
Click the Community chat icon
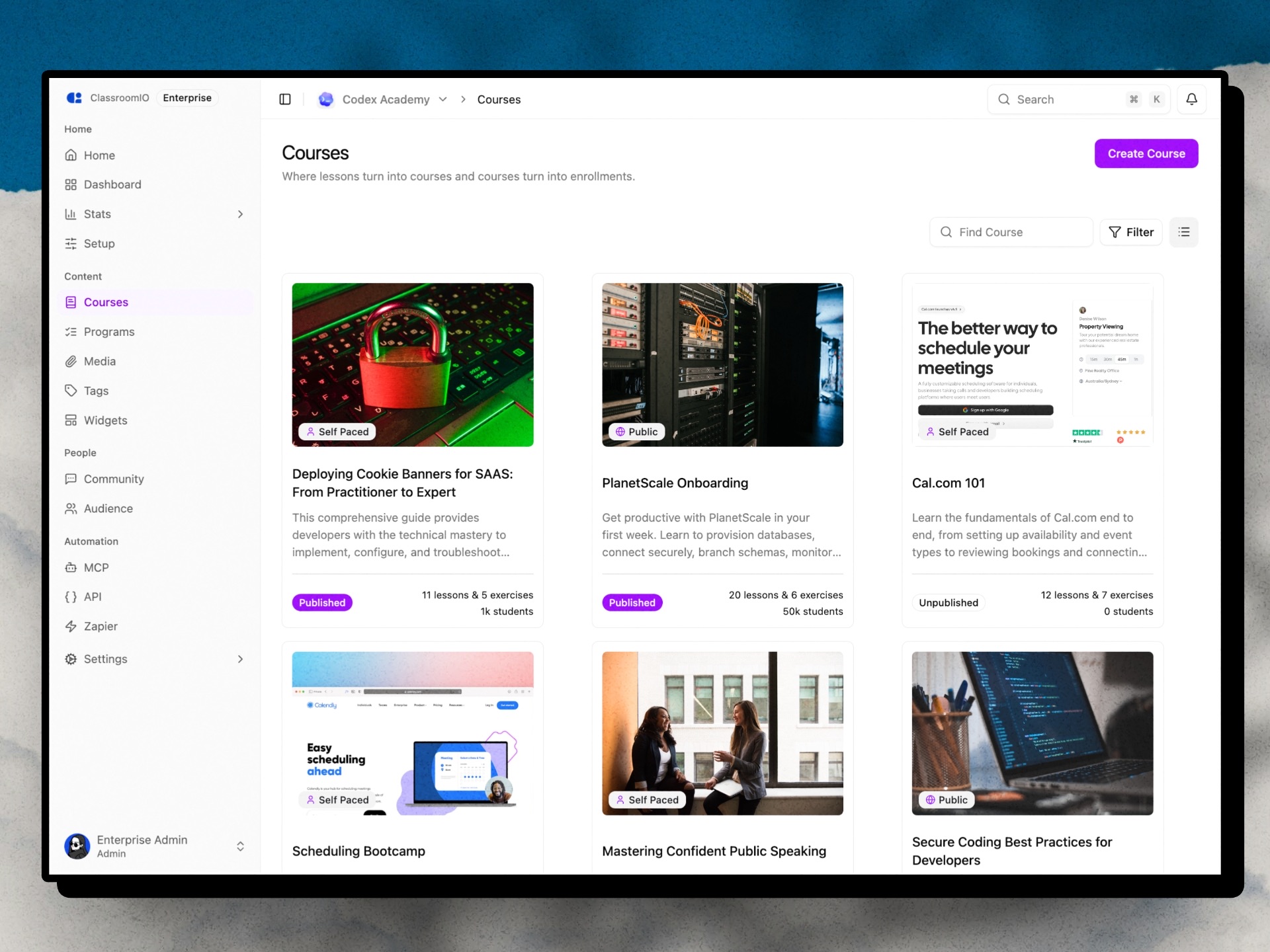coord(71,479)
